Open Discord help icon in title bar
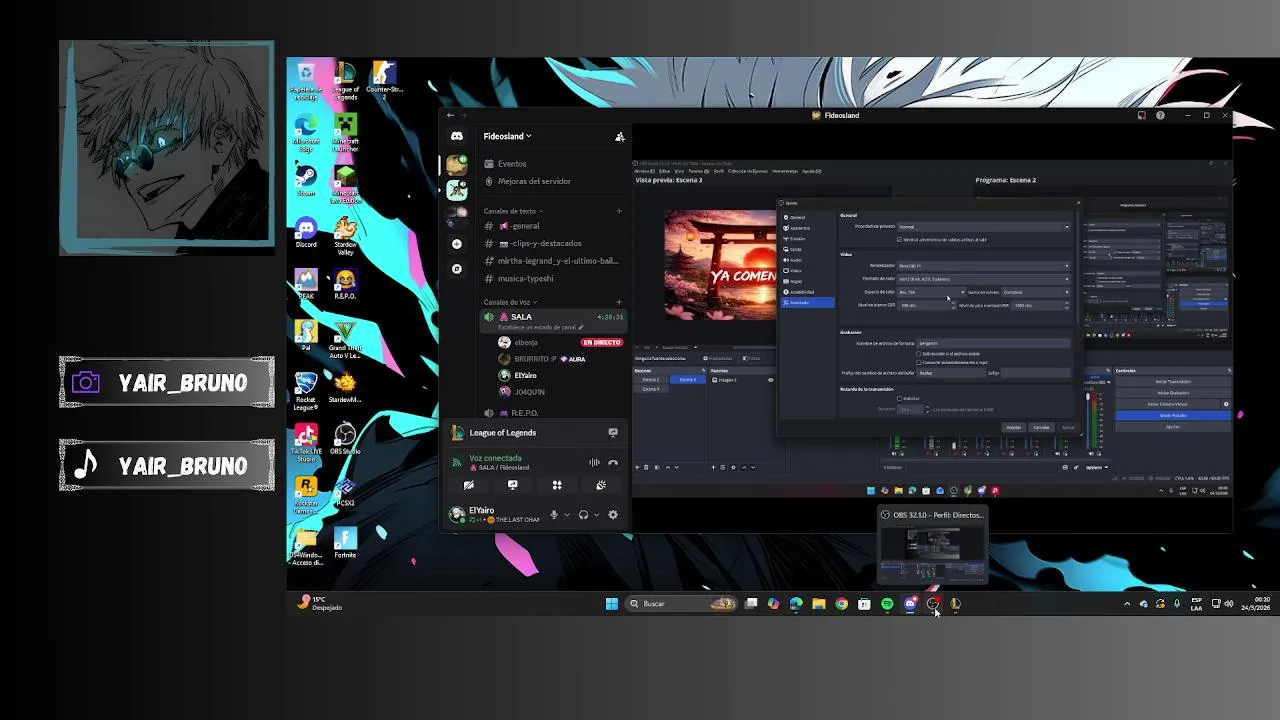Screen dimensions: 1280x720 [1160, 115]
